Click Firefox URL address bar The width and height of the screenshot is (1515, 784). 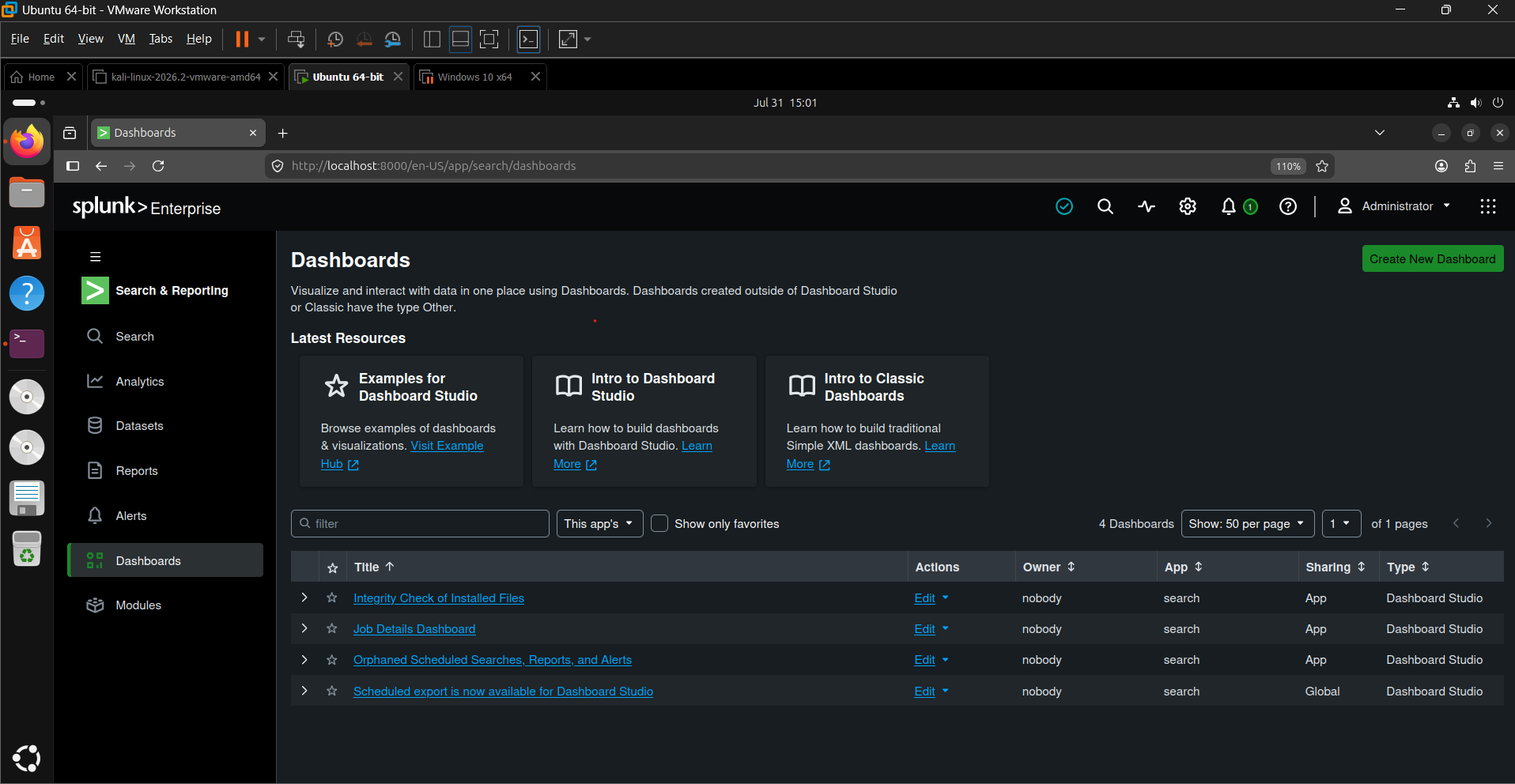(x=767, y=166)
